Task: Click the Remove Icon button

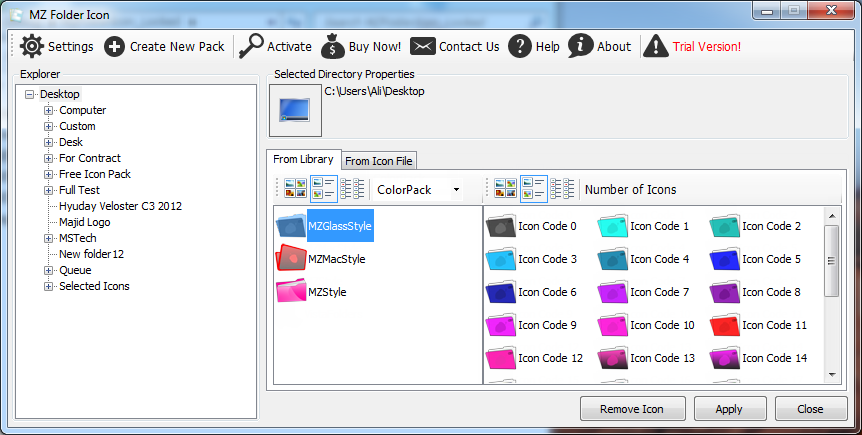Action: pyautogui.click(x=632, y=409)
